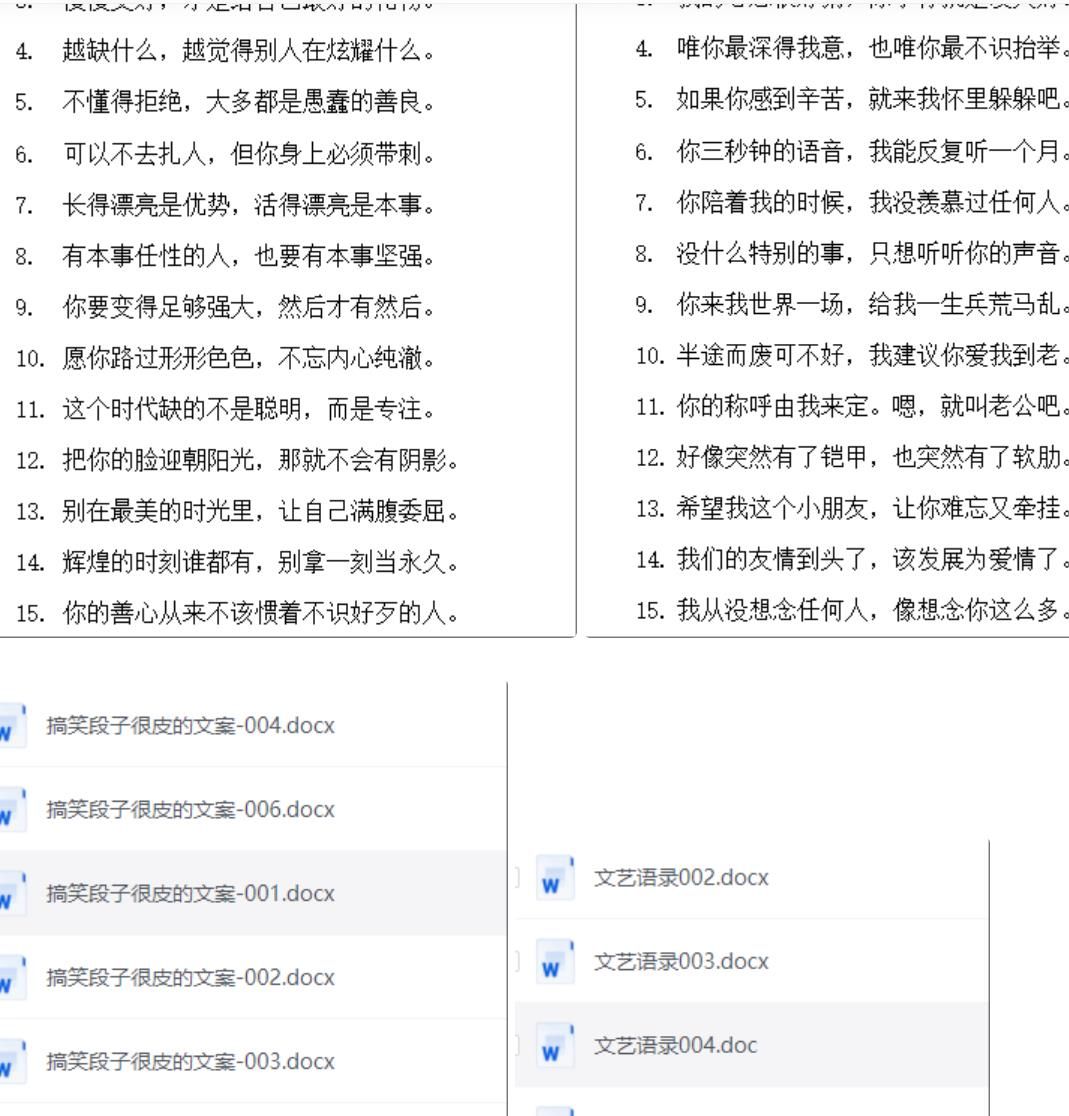The image size is (1069, 1116).
Task: Click line 好像突然有了铠甲,也突然有了软肋
Action: 873,457
